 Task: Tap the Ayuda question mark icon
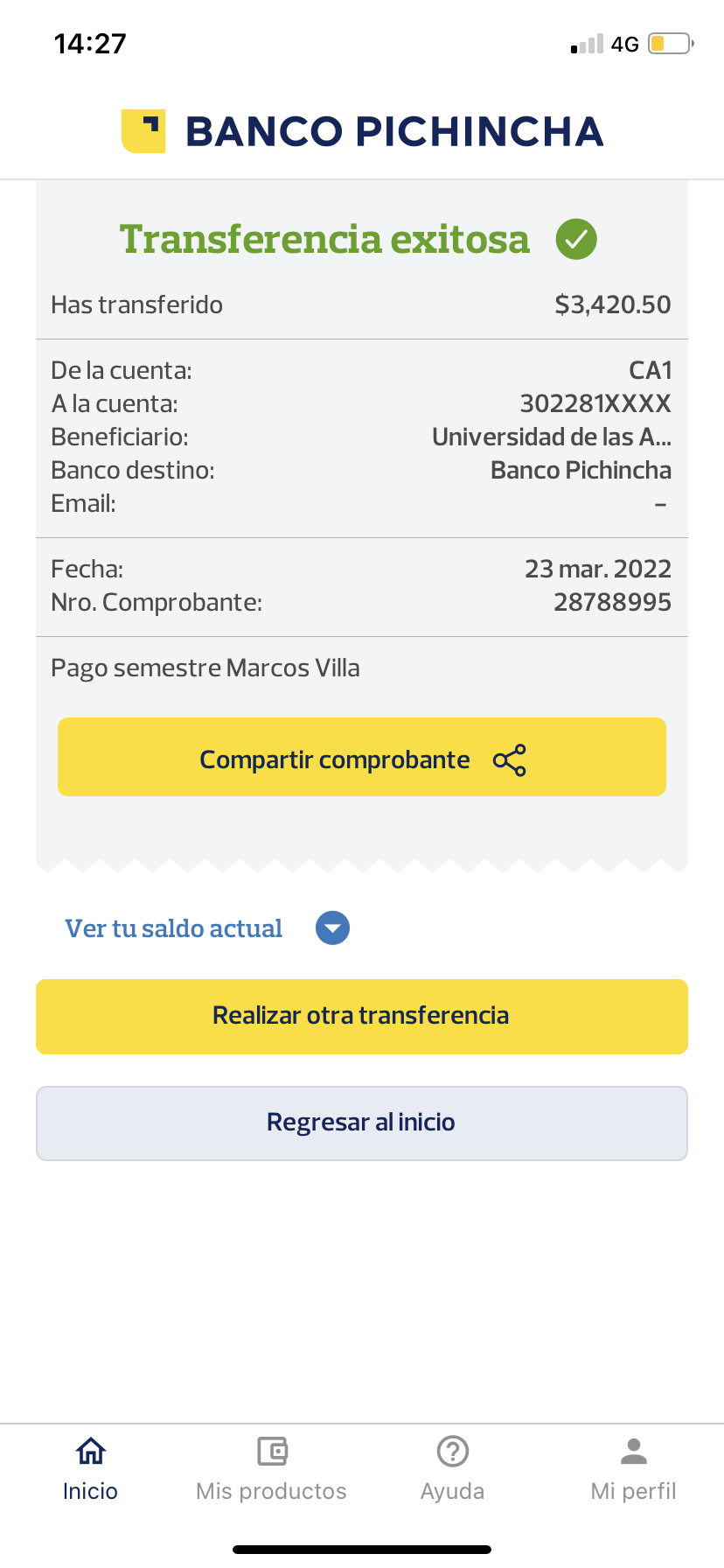(453, 1452)
